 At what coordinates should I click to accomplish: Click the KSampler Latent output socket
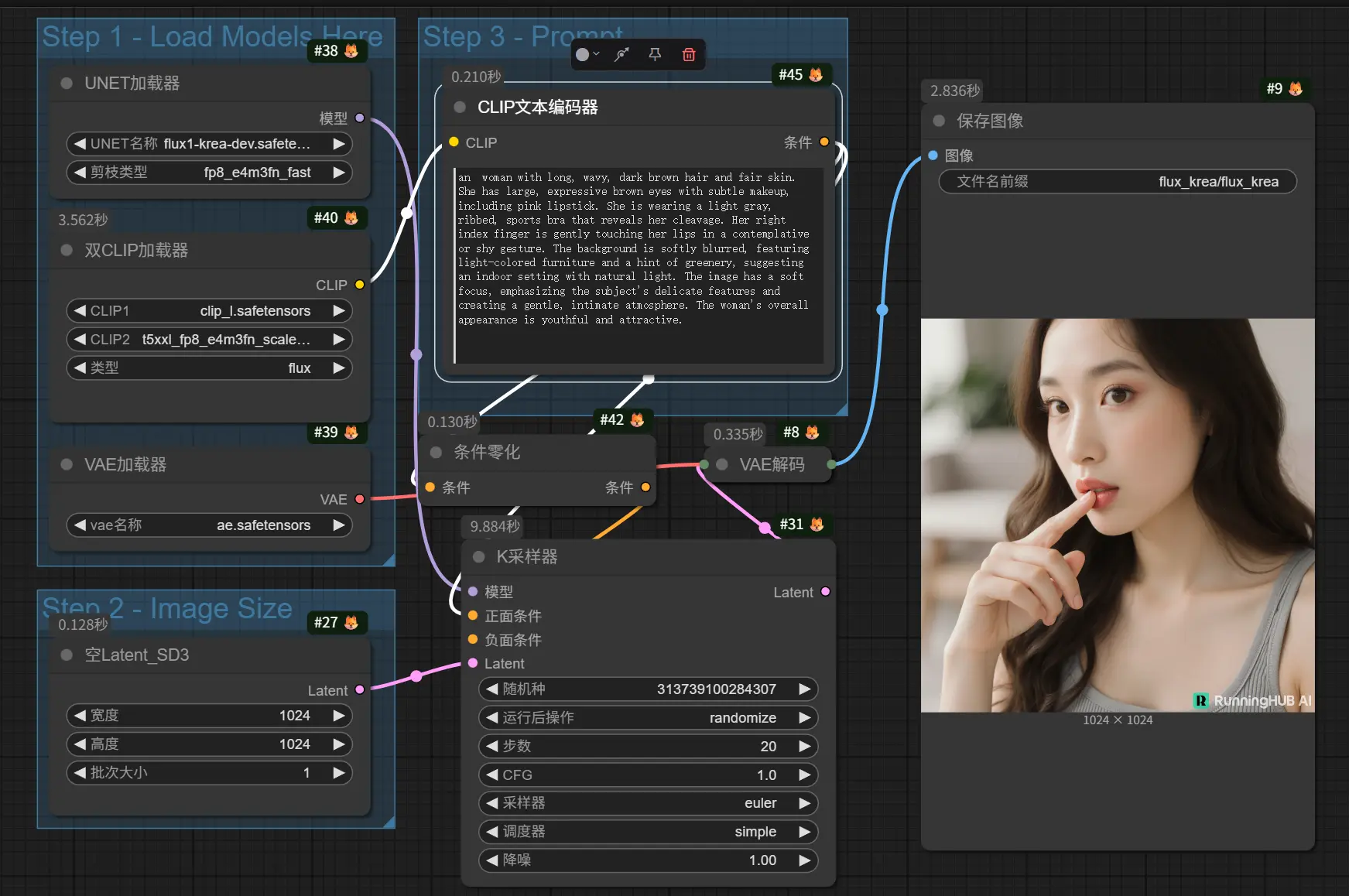pos(826,591)
